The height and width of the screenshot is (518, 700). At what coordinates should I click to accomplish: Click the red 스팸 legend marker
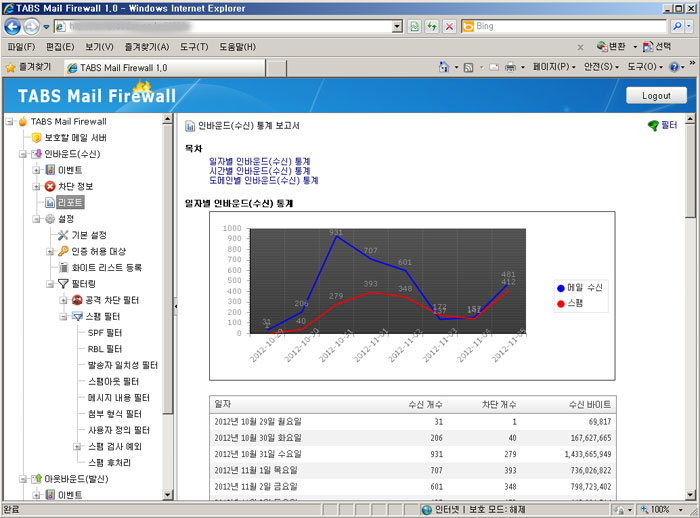tap(561, 304)
